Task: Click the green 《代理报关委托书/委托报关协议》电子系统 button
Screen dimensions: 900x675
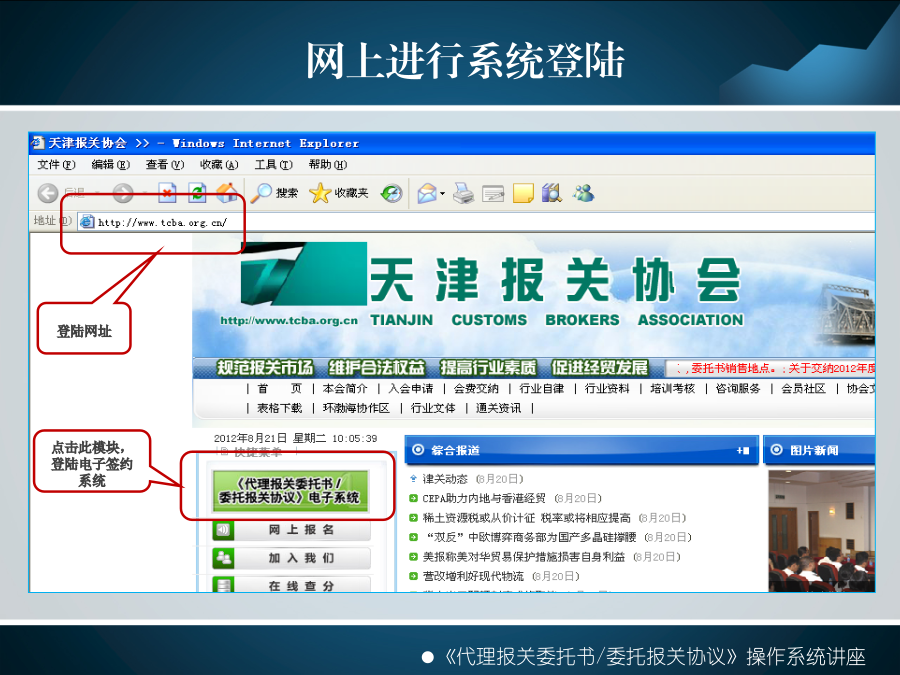Action: tap(290, 491)
